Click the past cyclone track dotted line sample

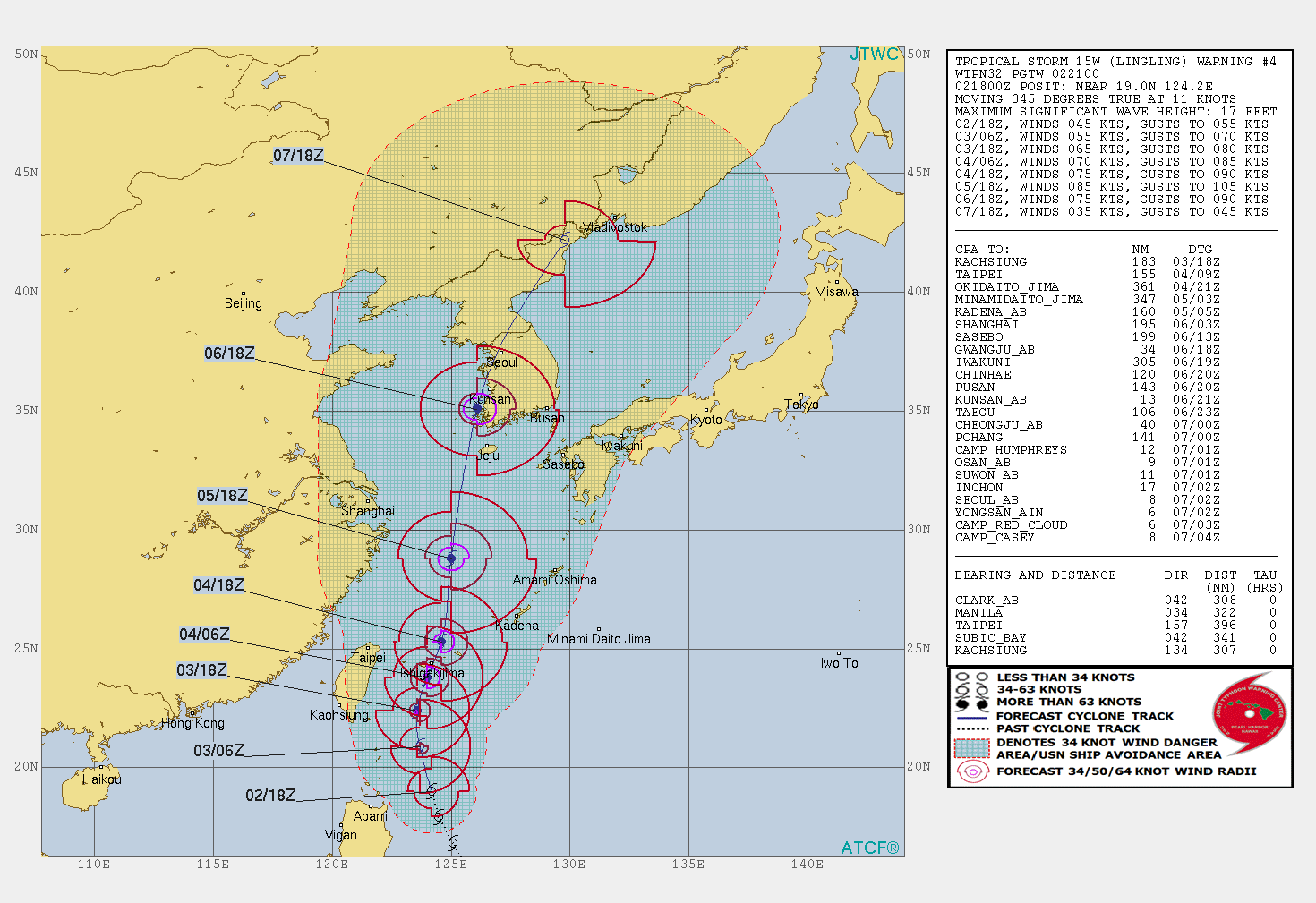(971, 728)
